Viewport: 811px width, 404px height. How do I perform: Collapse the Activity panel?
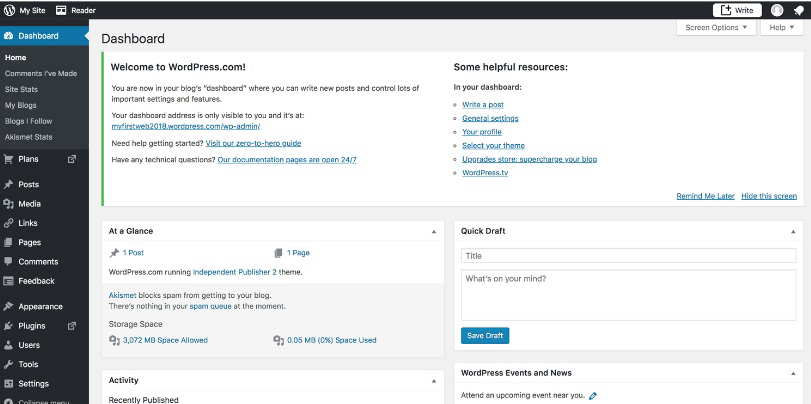pyautogui.click(x=434, y=381)
